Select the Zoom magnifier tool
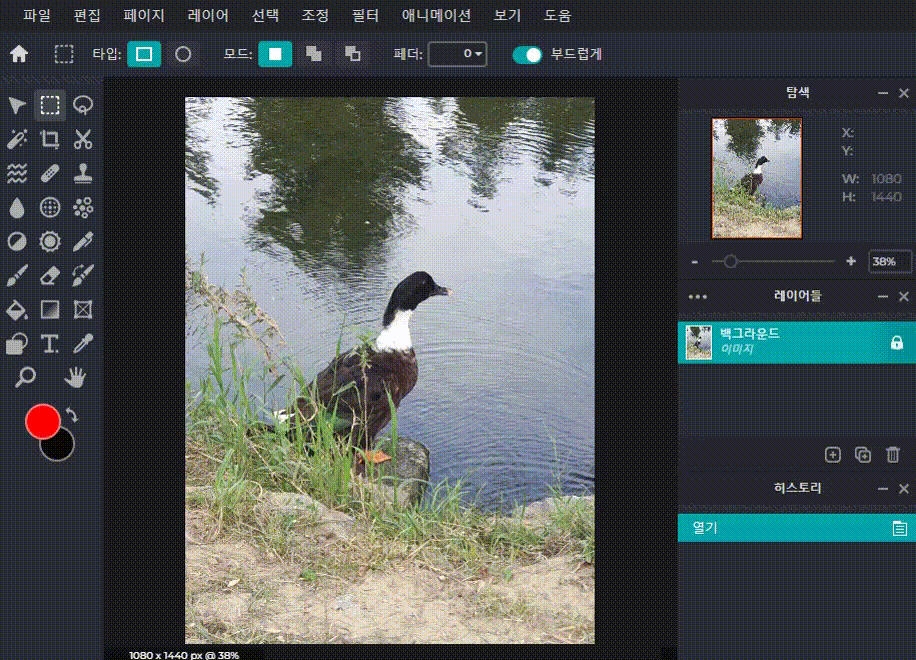The height and width of the screenshot is (660, 916). click(x=25, y=377)
